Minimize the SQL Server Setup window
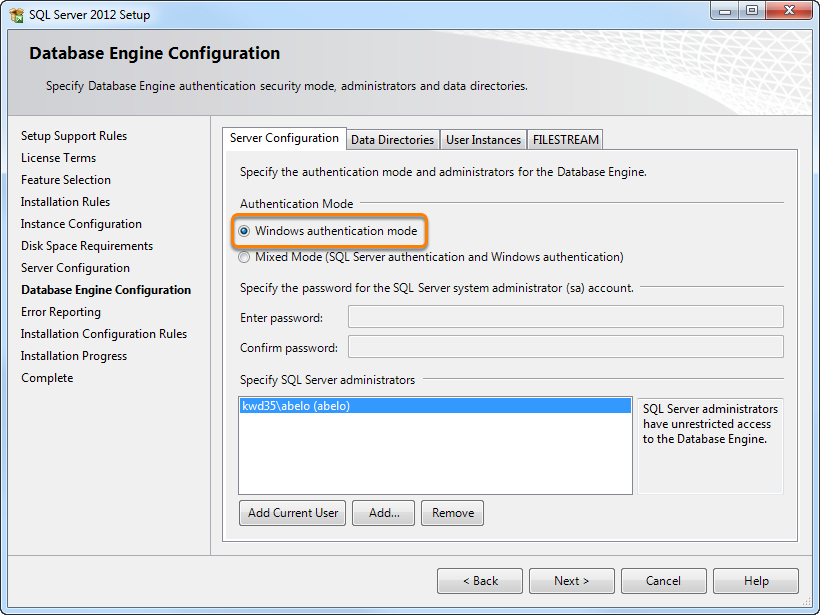The height and width of the screenshot is (615, 820). point(725,10)
